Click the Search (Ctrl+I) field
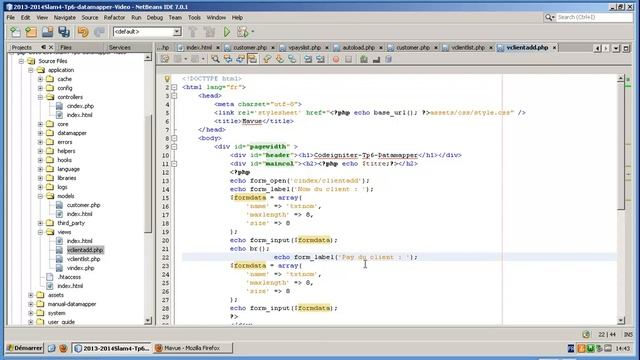 (593, 17)
